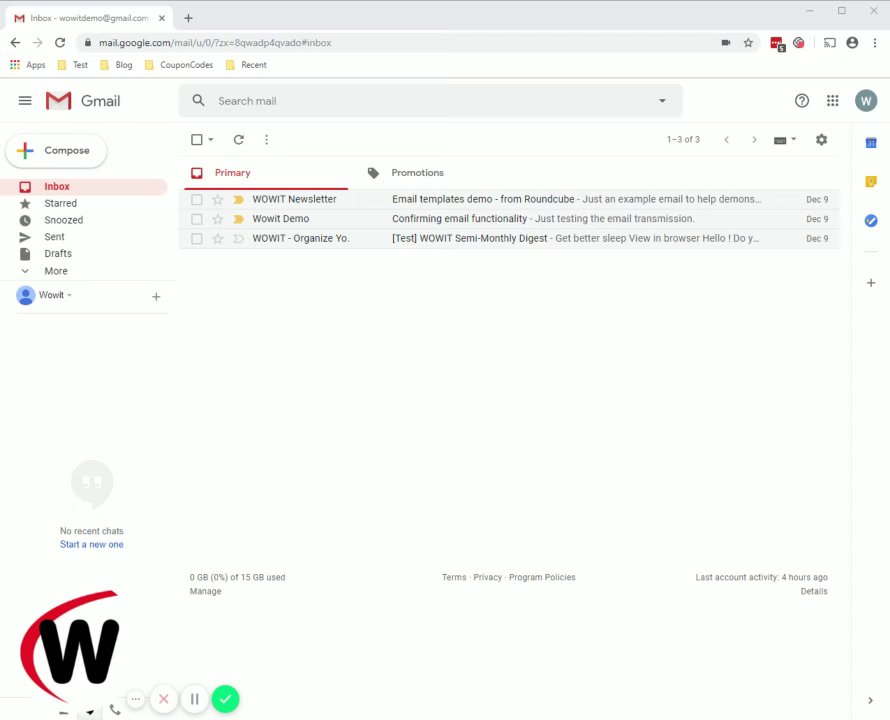Open the input tools keyboard icon

[x=780, y=140]
